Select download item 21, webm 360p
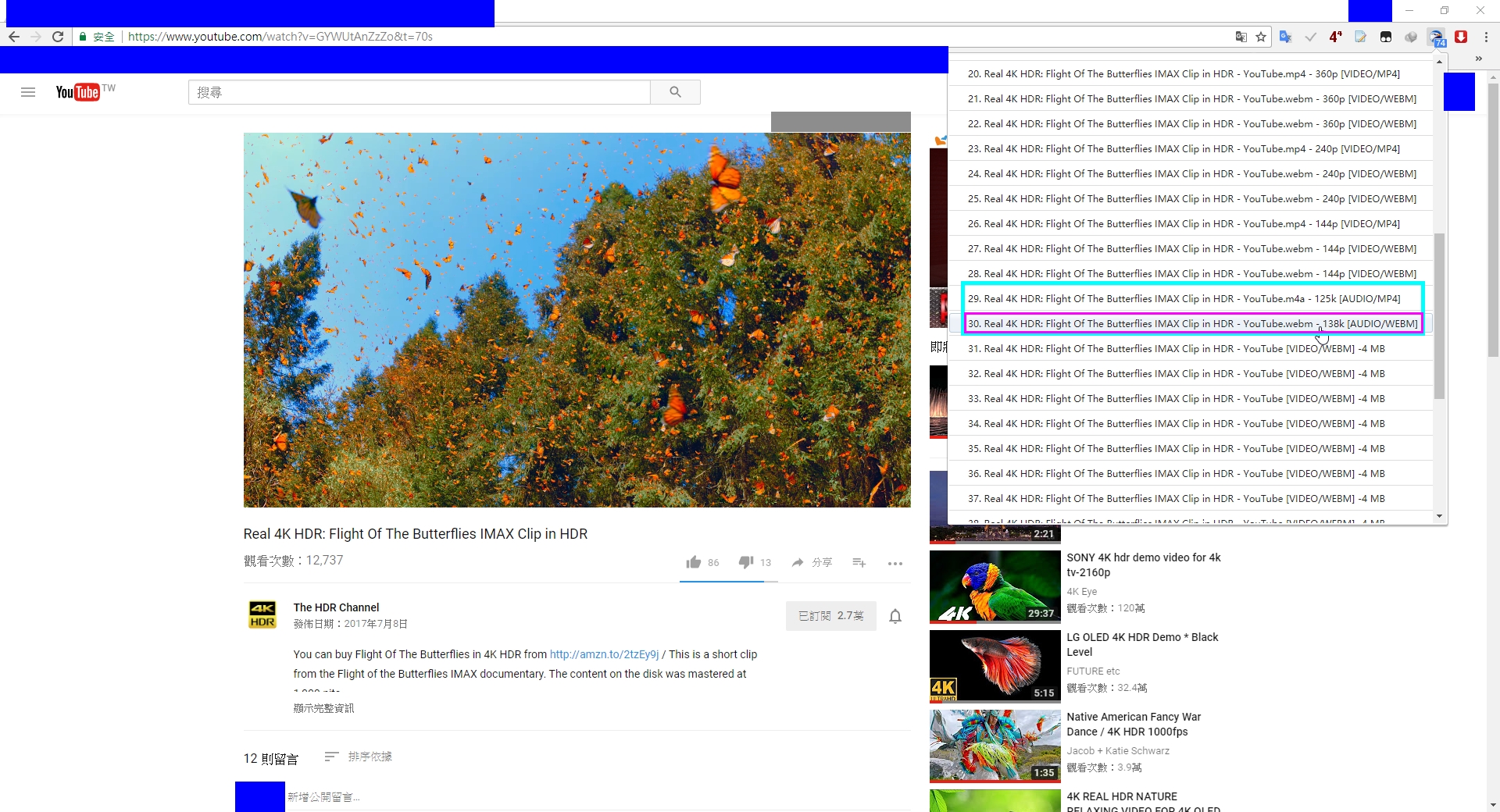Screen dimensions: 1500x812 point(1190,98)
